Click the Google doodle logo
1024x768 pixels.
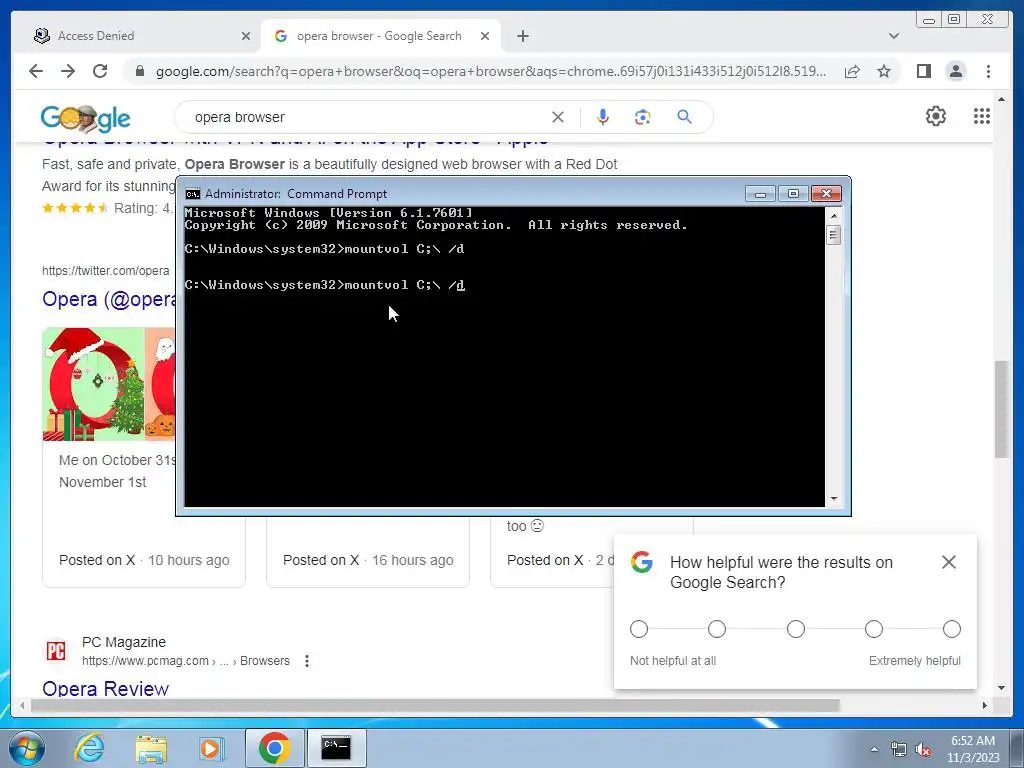pyautogui.click(x=86, y=118)
